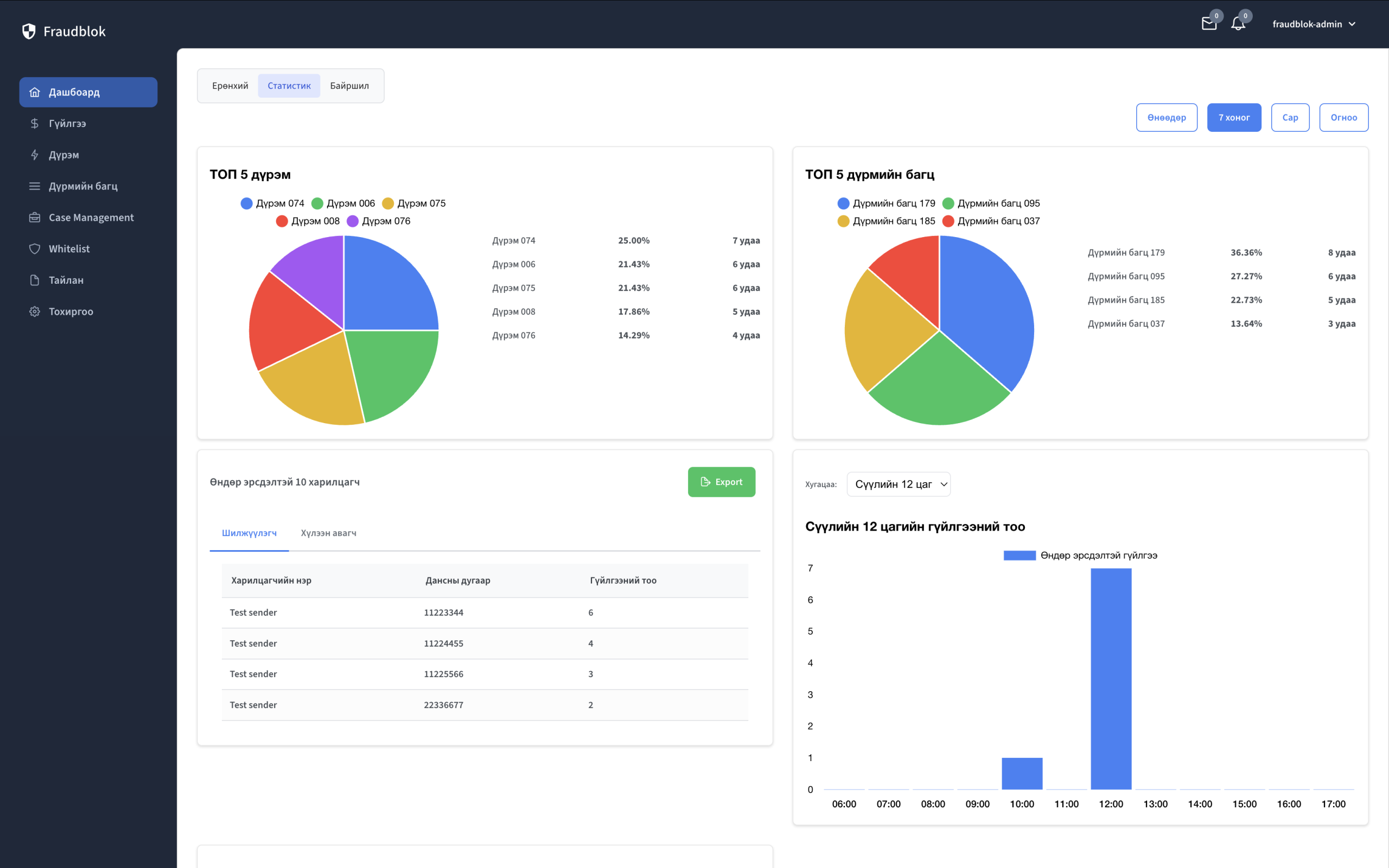This screenshot has height=868, width=1389.
Task: Click the Fraudblok shield logo icon
Action: (29, 31)
